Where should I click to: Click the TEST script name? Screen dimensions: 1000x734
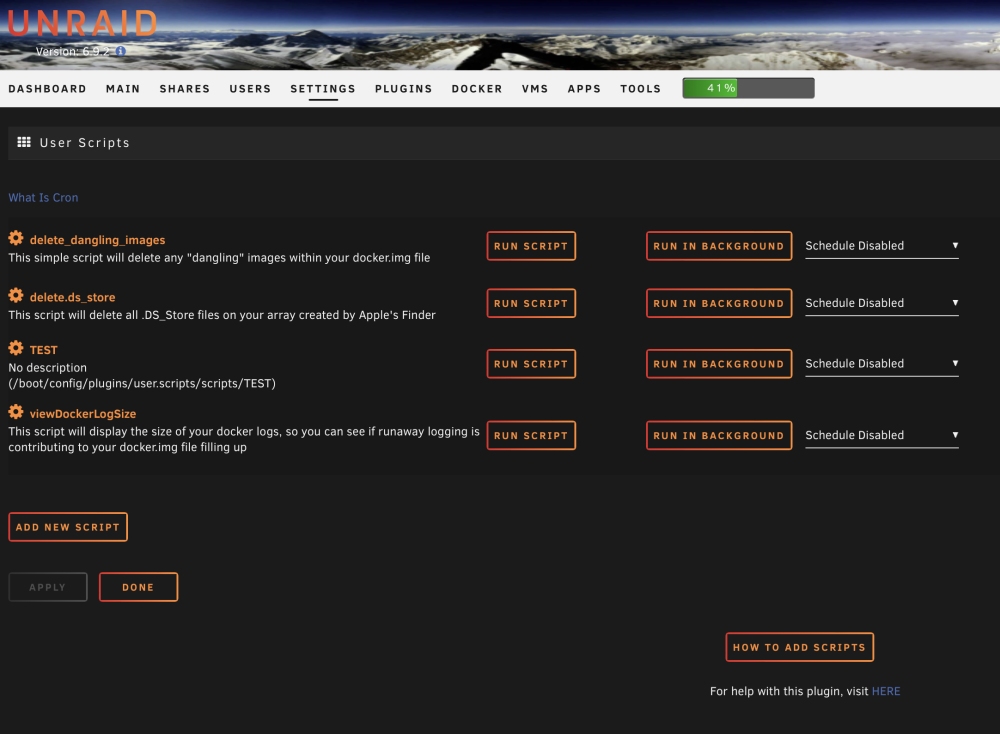coord(43,350)
